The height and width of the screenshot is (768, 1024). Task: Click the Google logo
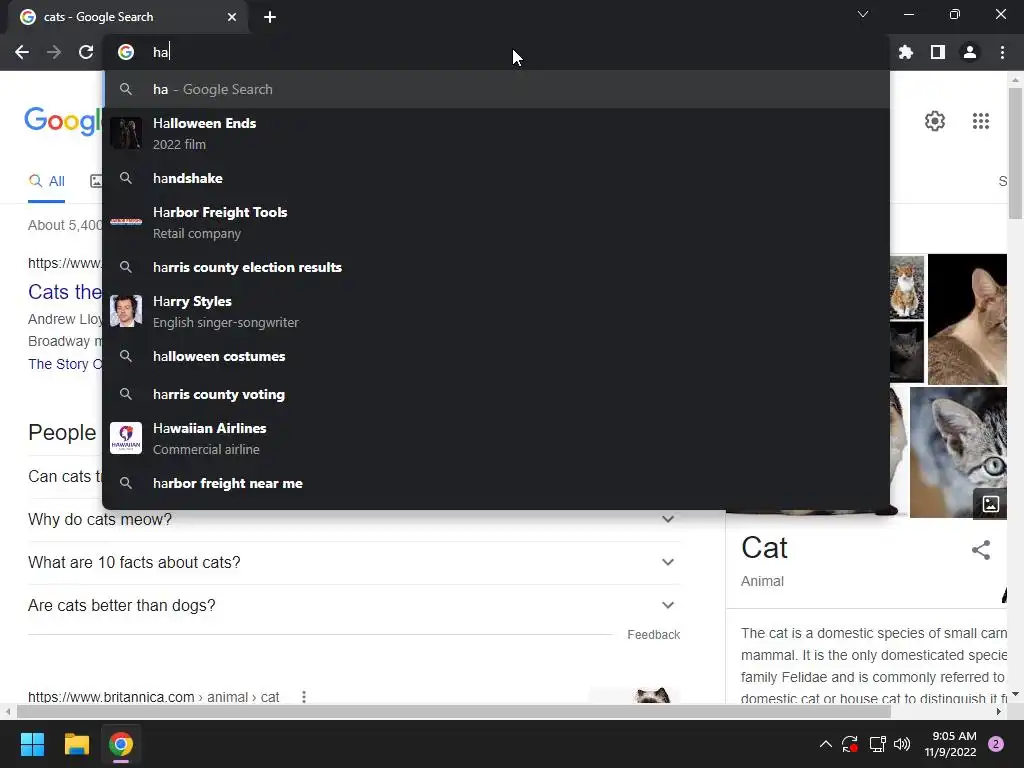(x=63, y=121)
